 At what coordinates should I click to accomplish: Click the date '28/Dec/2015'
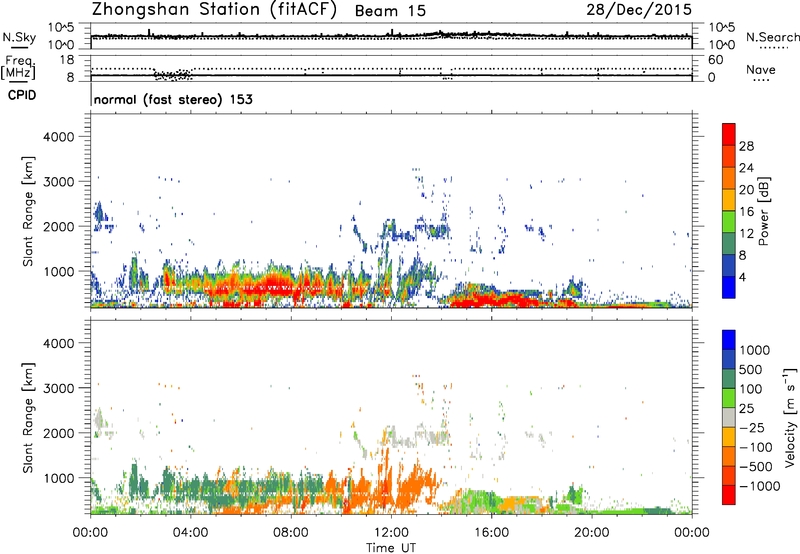(639, 10)
